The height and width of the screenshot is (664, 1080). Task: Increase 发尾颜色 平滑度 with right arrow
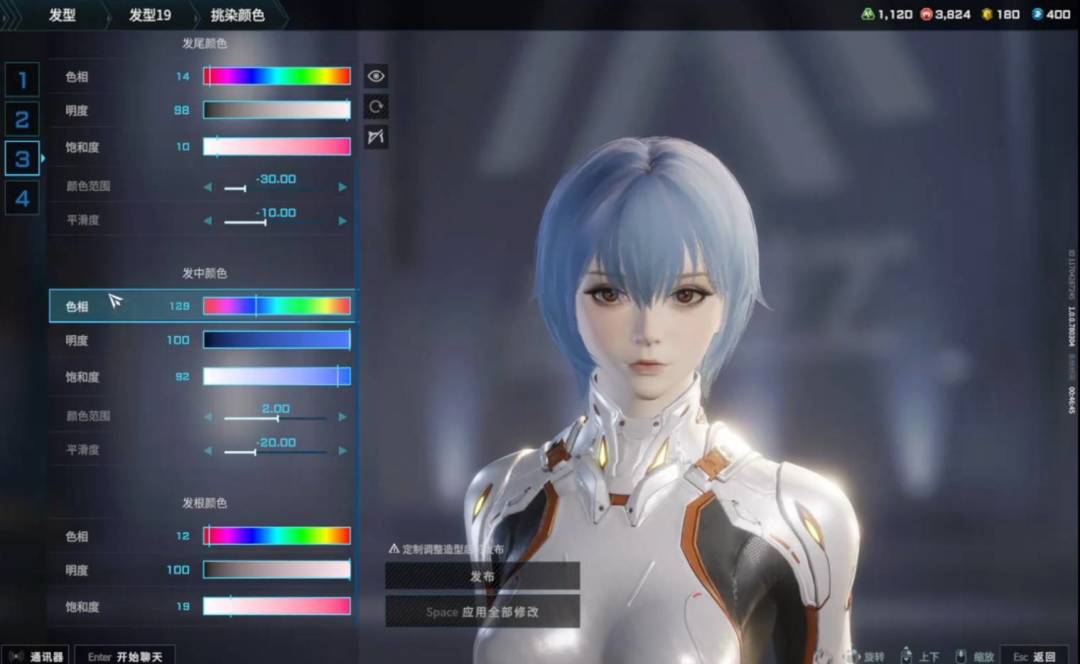click(x=342, y=220)
